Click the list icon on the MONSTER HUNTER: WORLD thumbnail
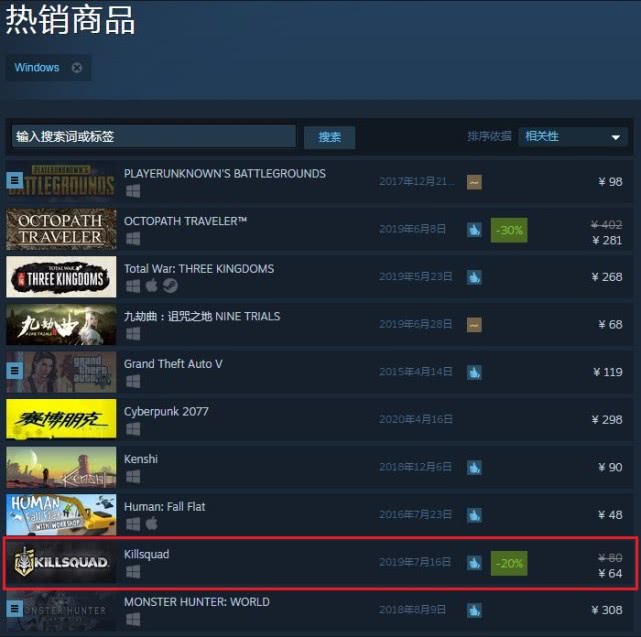The image size is (641, 637). pos(14,609)
